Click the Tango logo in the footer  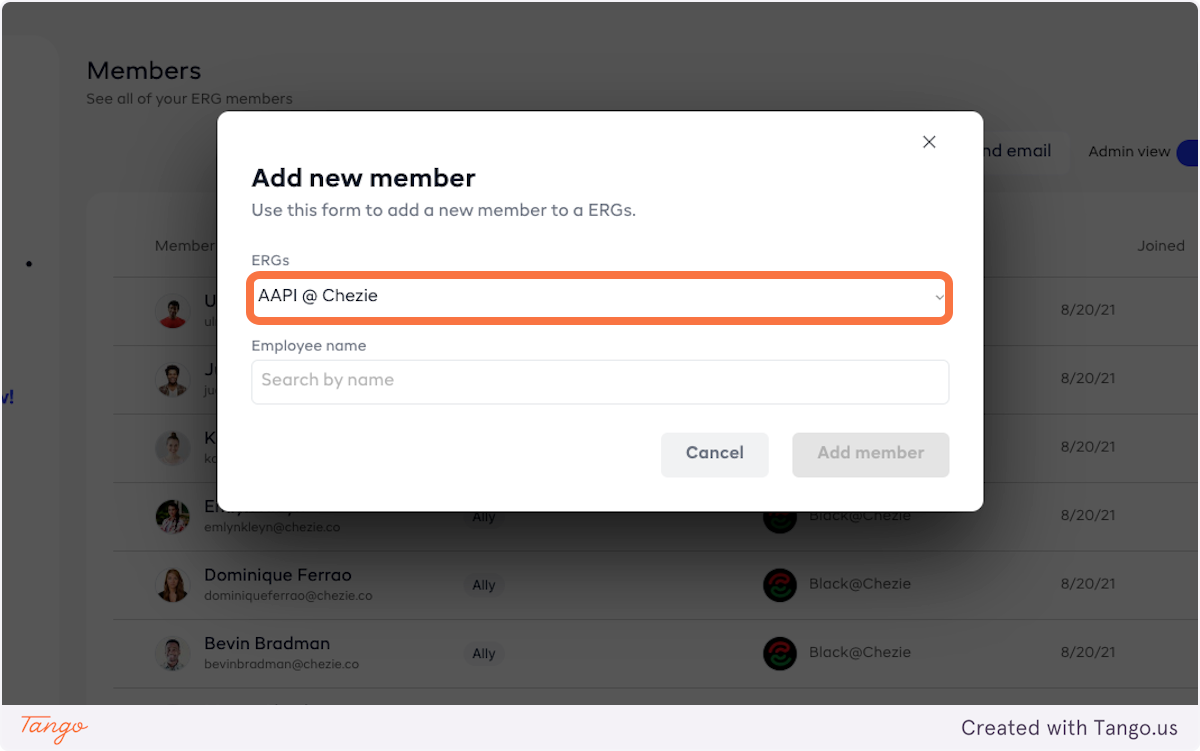54,727
